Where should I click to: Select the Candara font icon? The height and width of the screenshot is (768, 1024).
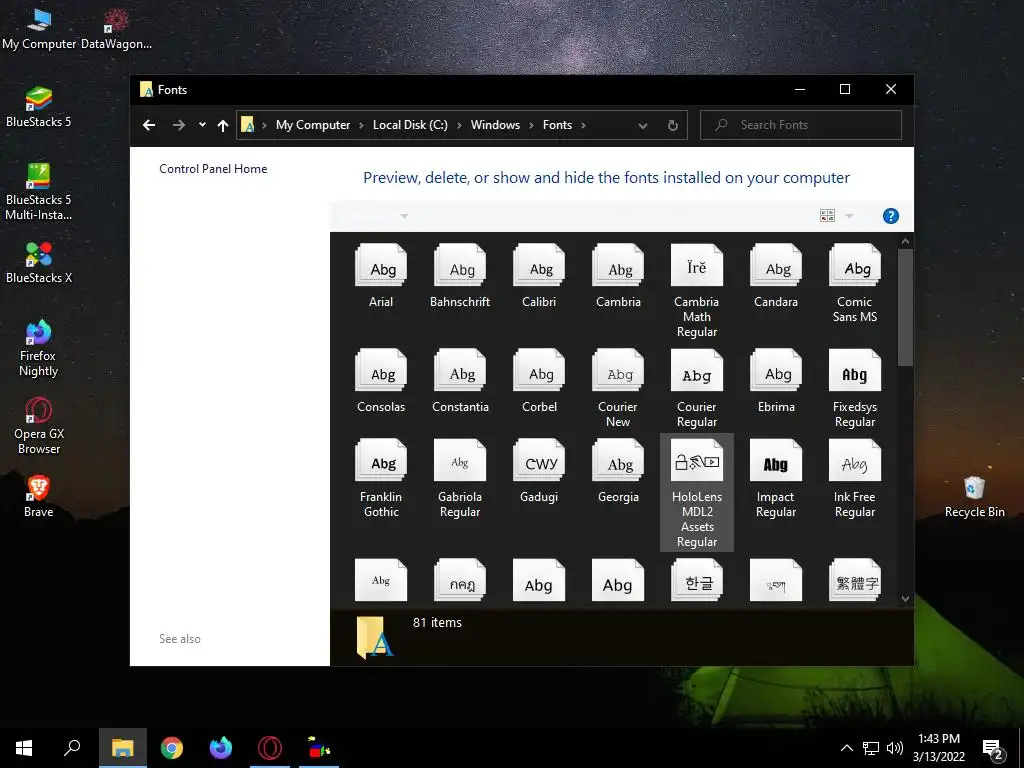[776, 265]
